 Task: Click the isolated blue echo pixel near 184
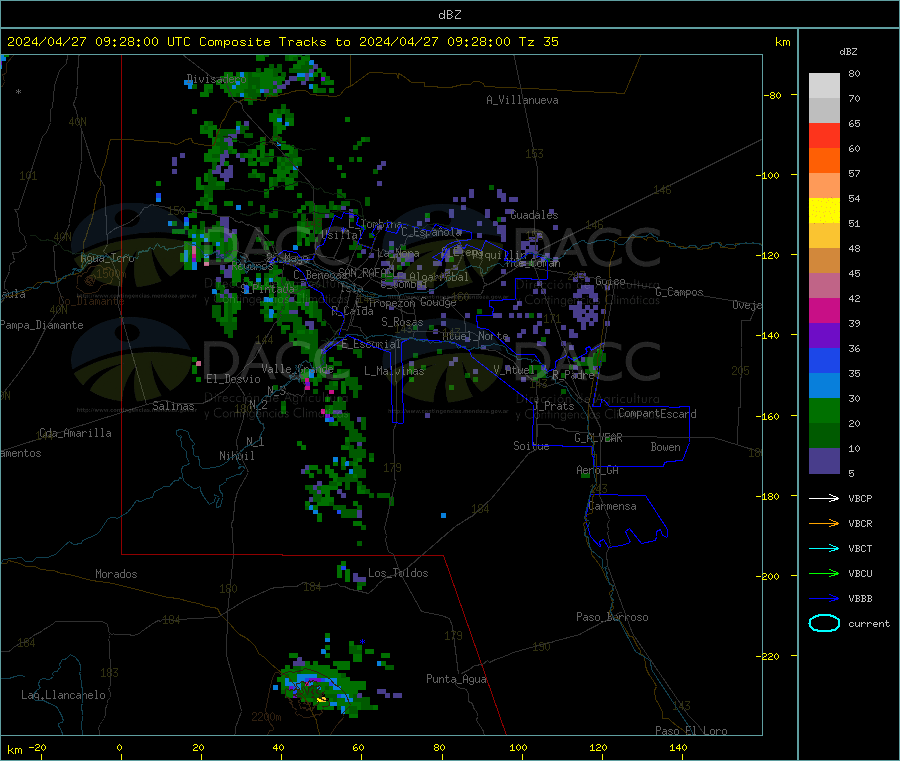[x=444, y=515]
